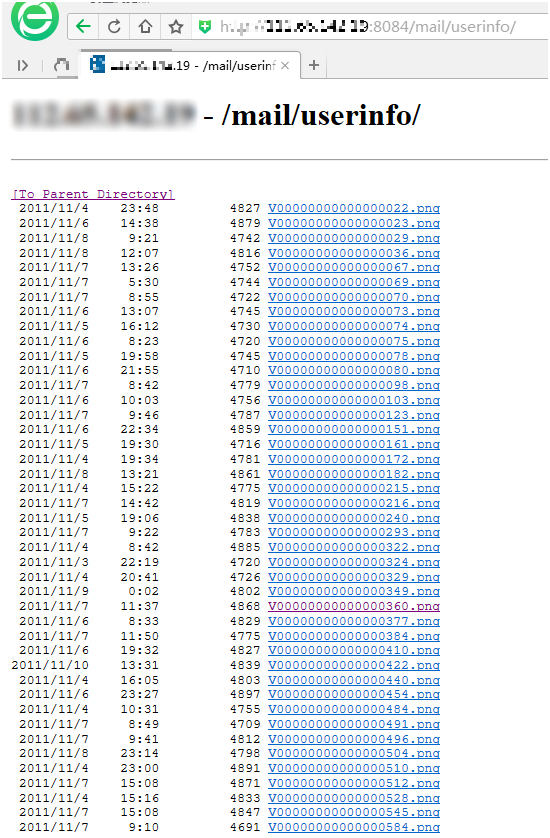Open V0000000000000172.png link
Screen dimensions: 550x838
click(x=354, y=459)
